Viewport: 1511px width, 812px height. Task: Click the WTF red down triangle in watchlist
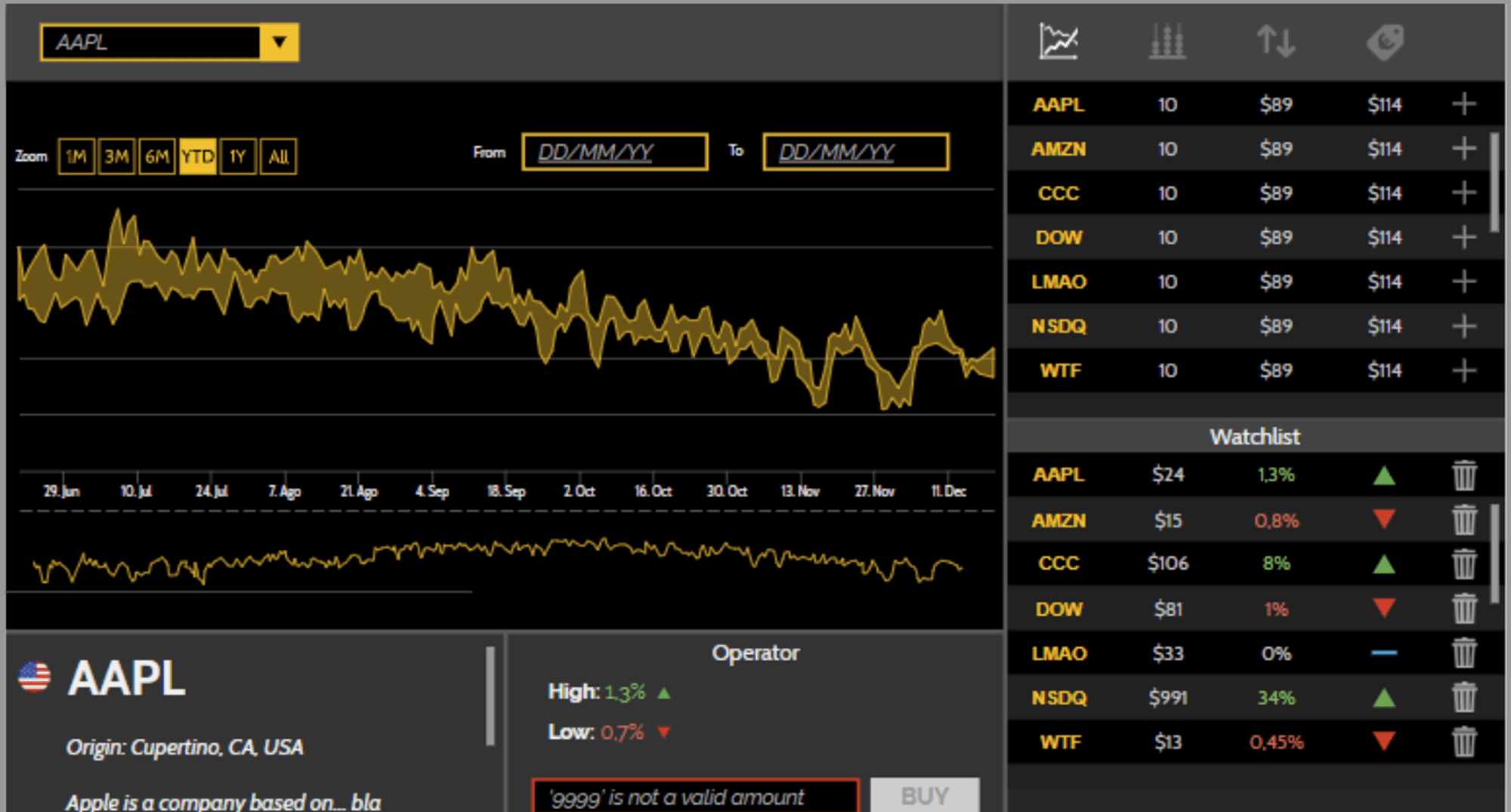(x=1384, y=742)
